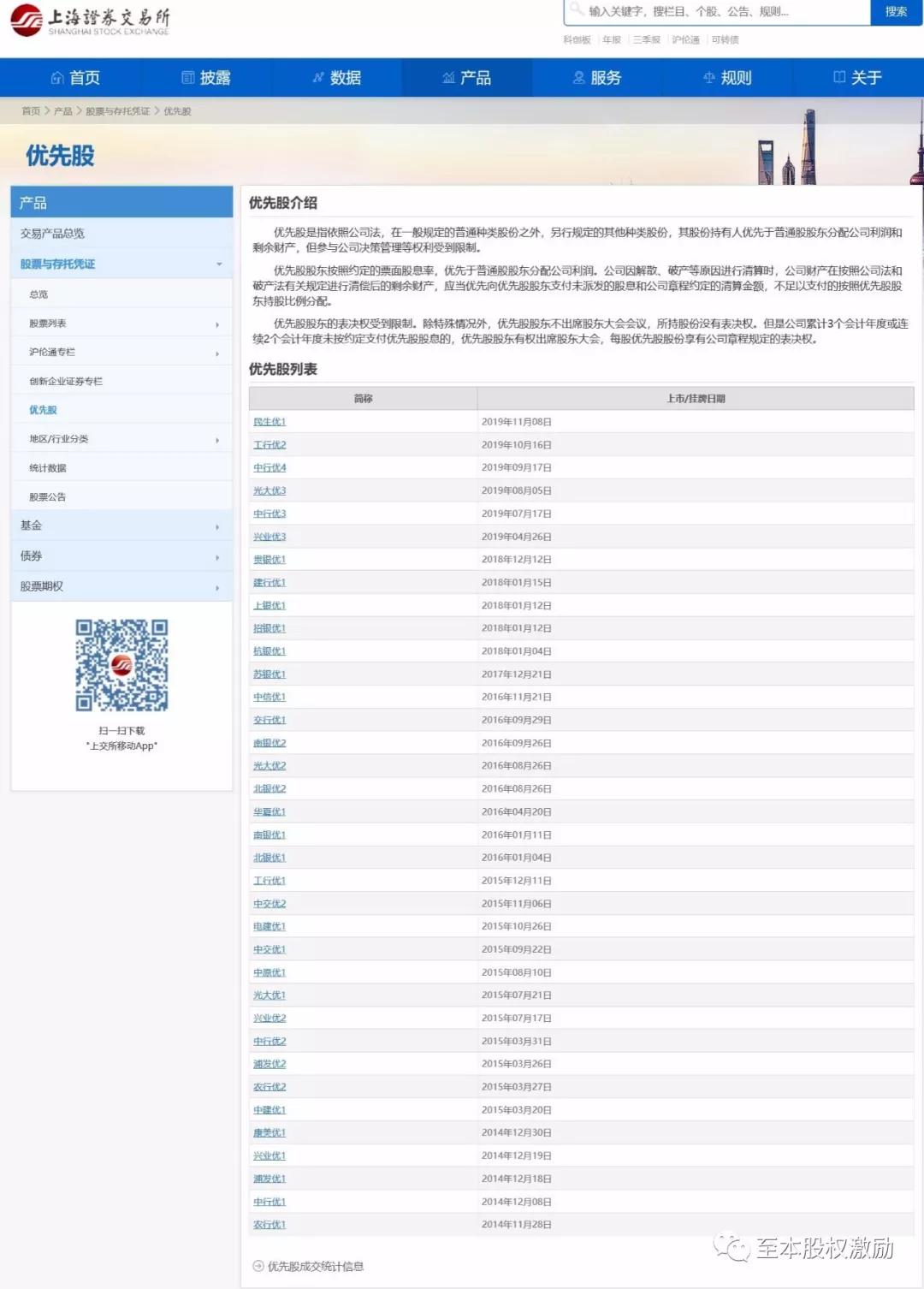Image resolution: width=924 pixels, height=1289 pixels.
Task: Switch to the 产品 navigation tab
Action: tap(467, 77)
